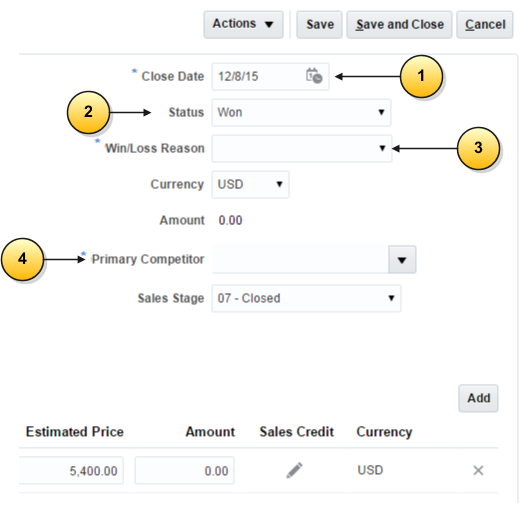
Task: Change the Currency dropdown from USD
Action: (x=250, y=184)
